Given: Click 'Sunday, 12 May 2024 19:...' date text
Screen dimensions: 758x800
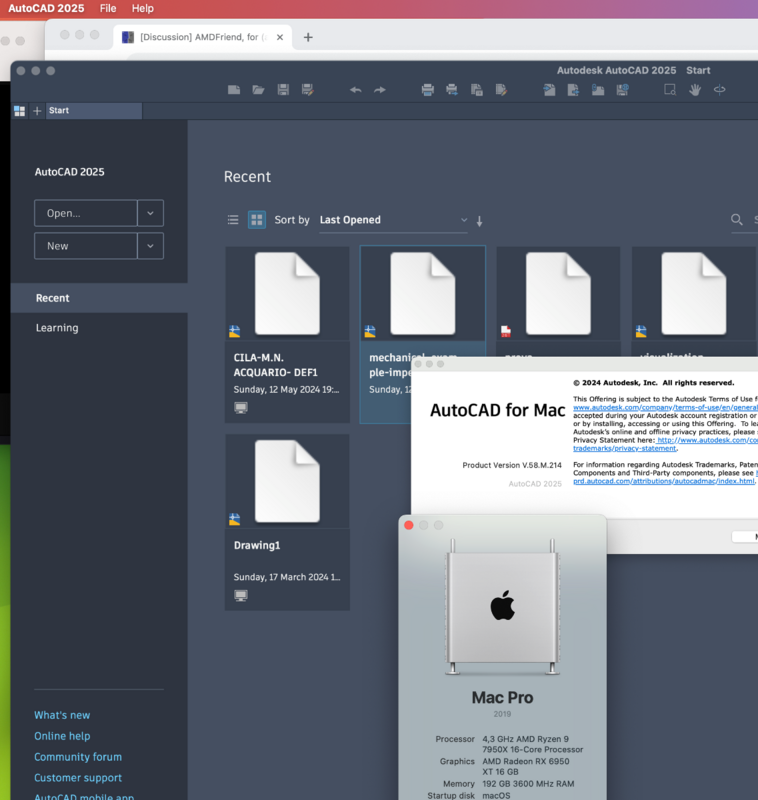Looking at the screenshot, I should 286,390.
